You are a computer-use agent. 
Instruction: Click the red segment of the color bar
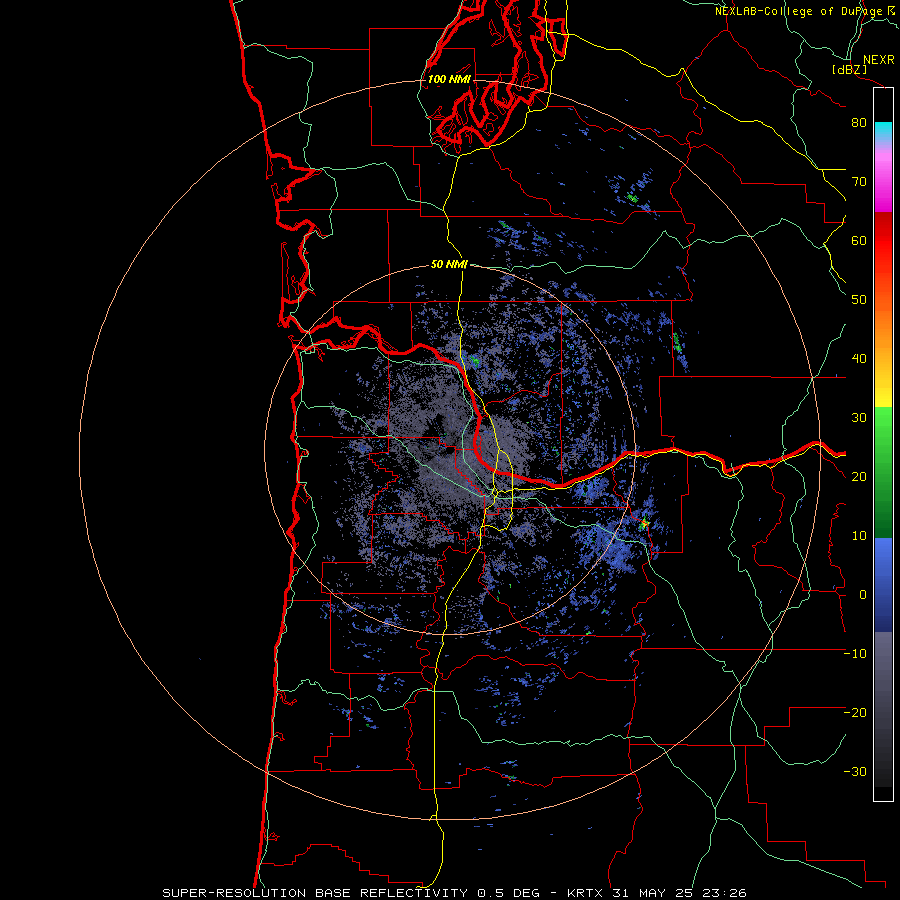click(x=883, y=238)
